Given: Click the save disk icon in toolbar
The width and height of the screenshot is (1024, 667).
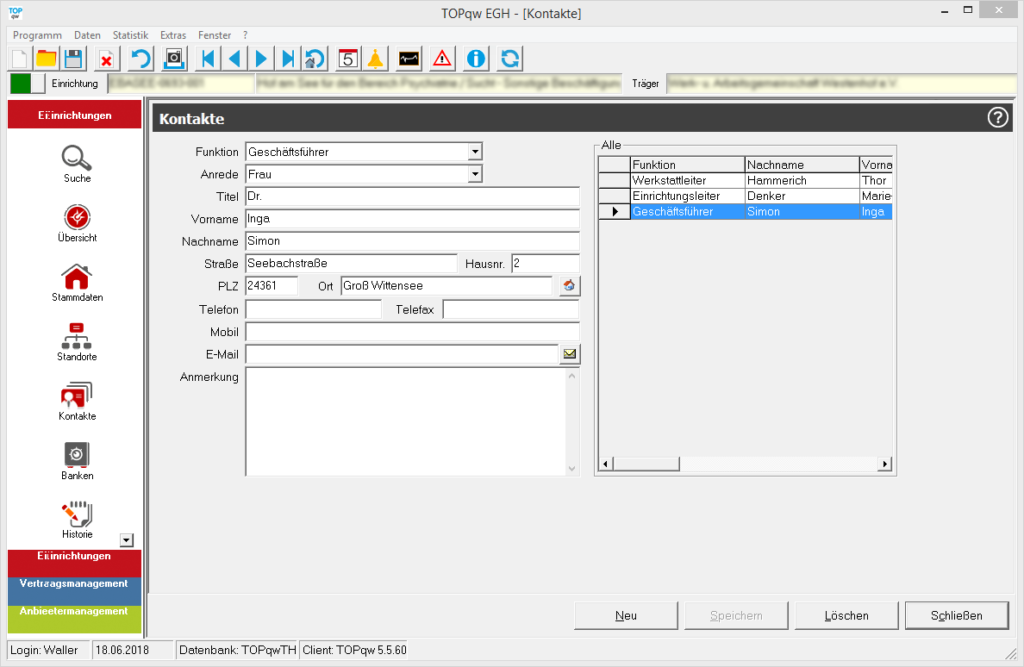Looking at the screenshot, I should tap(74, 58).
